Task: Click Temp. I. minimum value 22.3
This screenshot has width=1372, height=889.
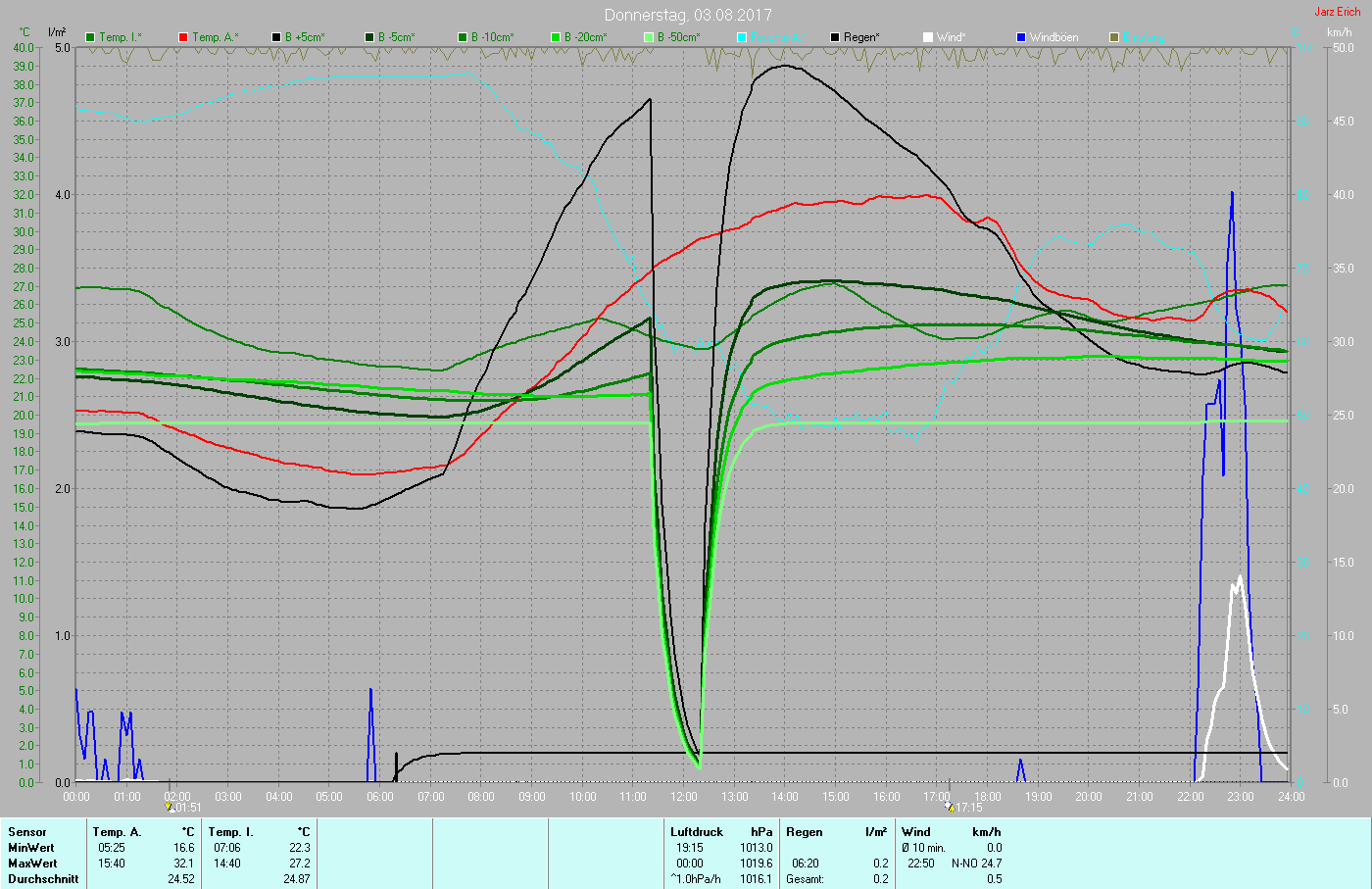Action: coord(300,848)
